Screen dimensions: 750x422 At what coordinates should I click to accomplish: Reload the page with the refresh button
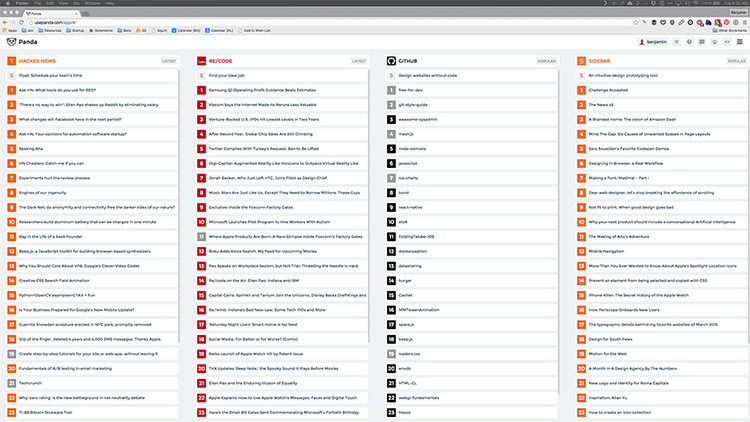tap(21, 22)
